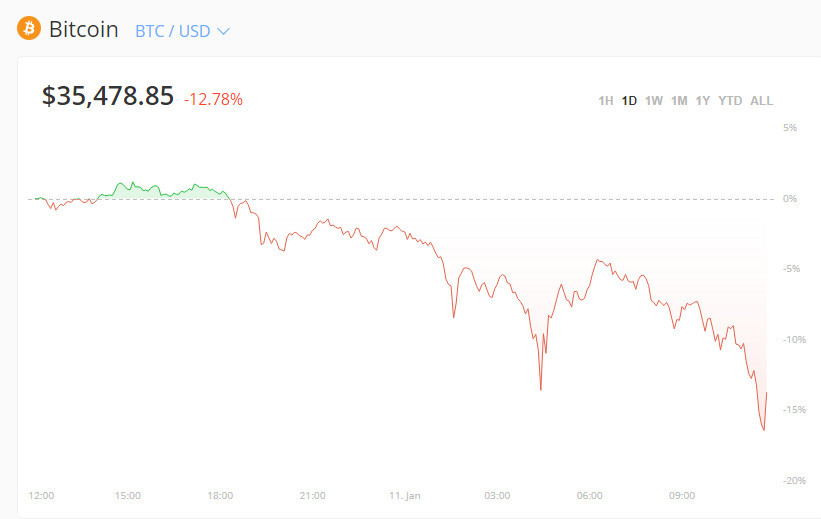Click the 5% axis label
821x519 pixels.
tap(789, 128)
